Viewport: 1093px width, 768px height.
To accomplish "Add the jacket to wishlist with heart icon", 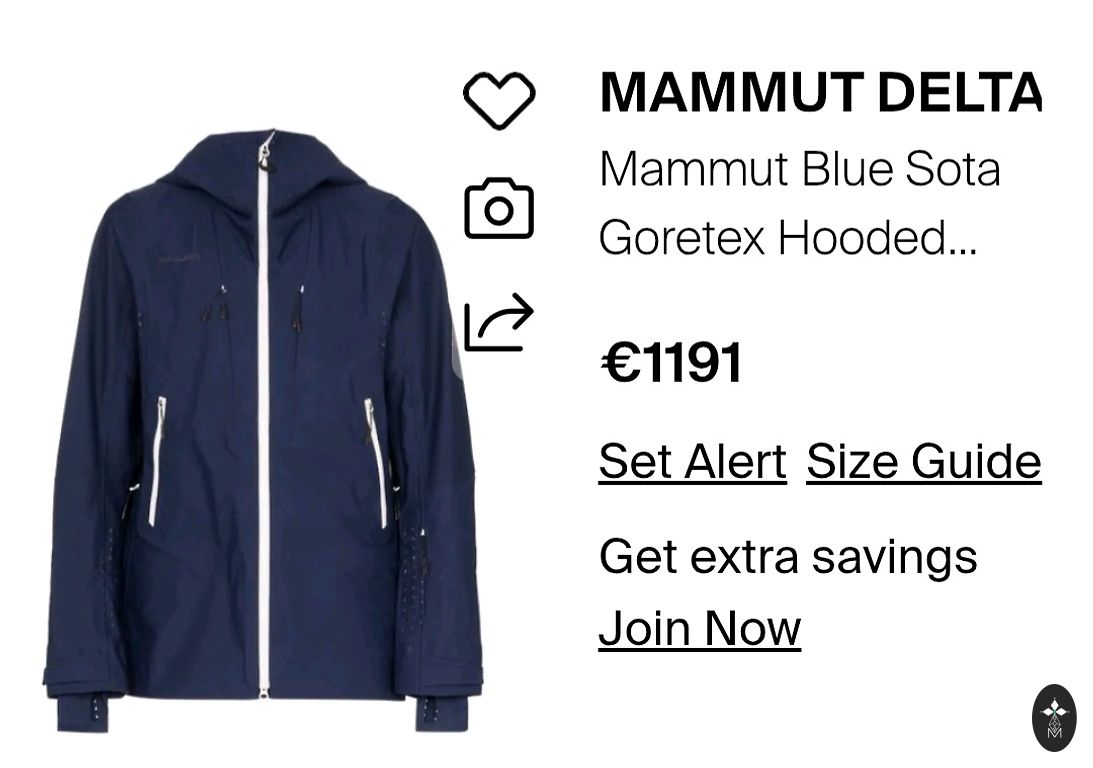I will [499, 100].
